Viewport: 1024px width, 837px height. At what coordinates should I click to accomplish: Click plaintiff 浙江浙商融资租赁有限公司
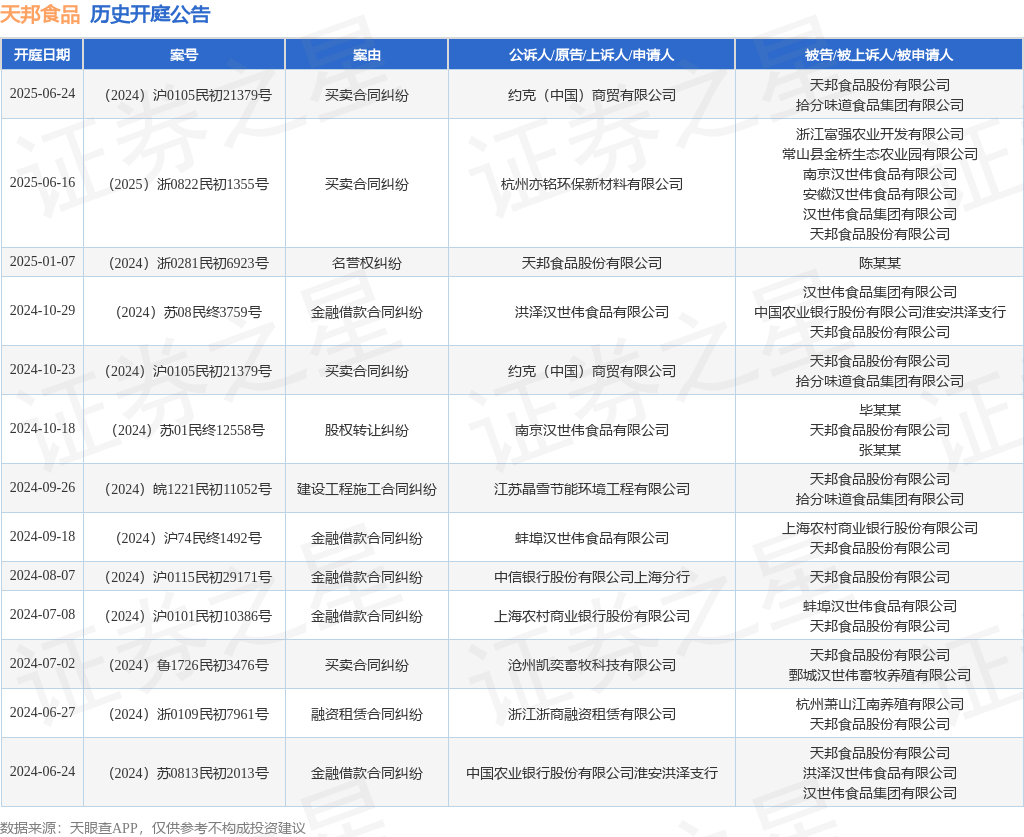(592, 714)
